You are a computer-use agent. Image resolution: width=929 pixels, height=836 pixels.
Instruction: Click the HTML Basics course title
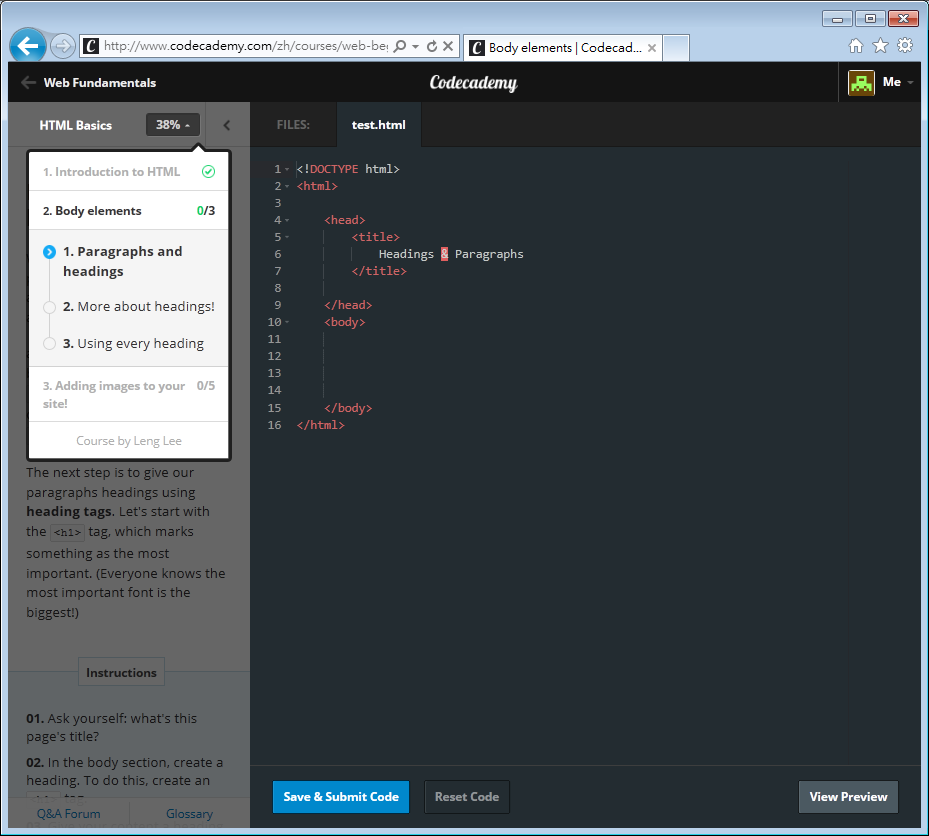(76, 125)
